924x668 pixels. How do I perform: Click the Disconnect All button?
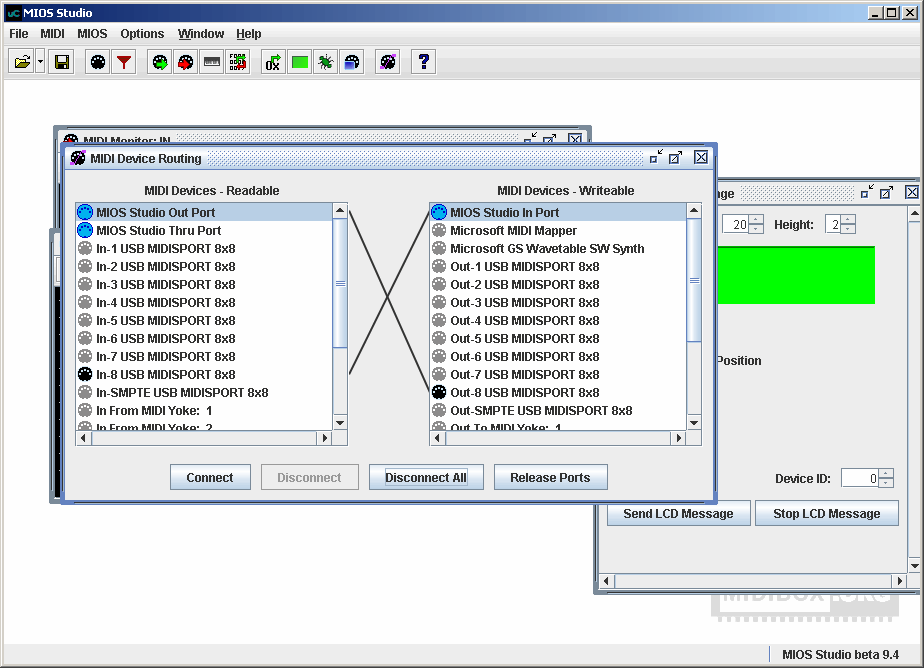tap(426, 477)
